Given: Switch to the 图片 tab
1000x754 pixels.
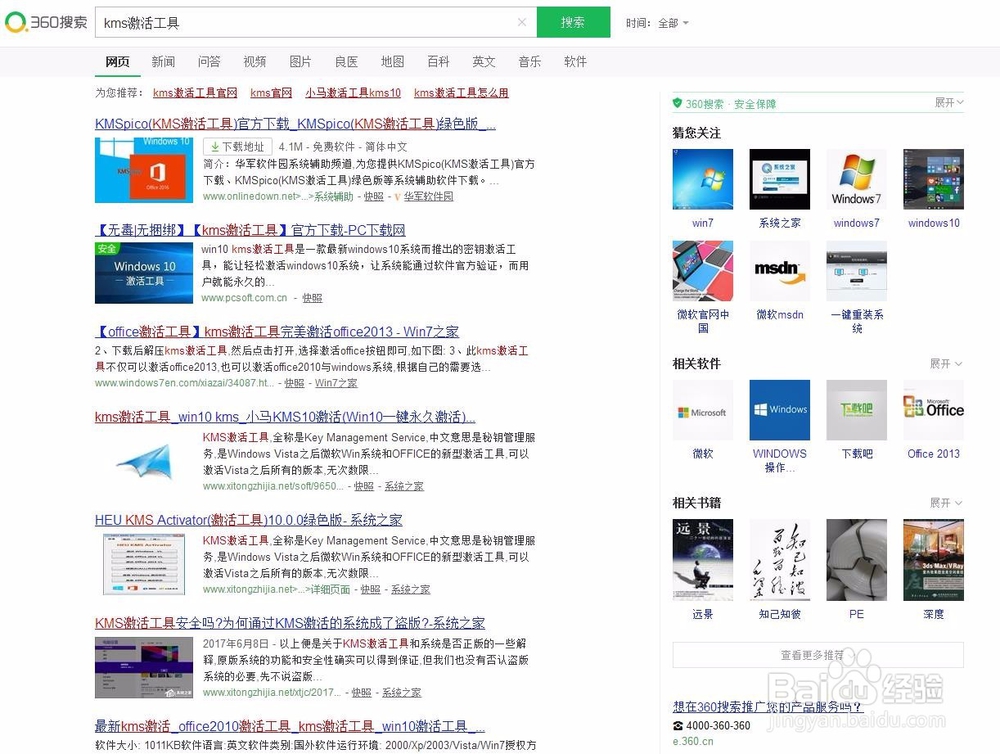Looking at the screenshot, I should (300, 62).
